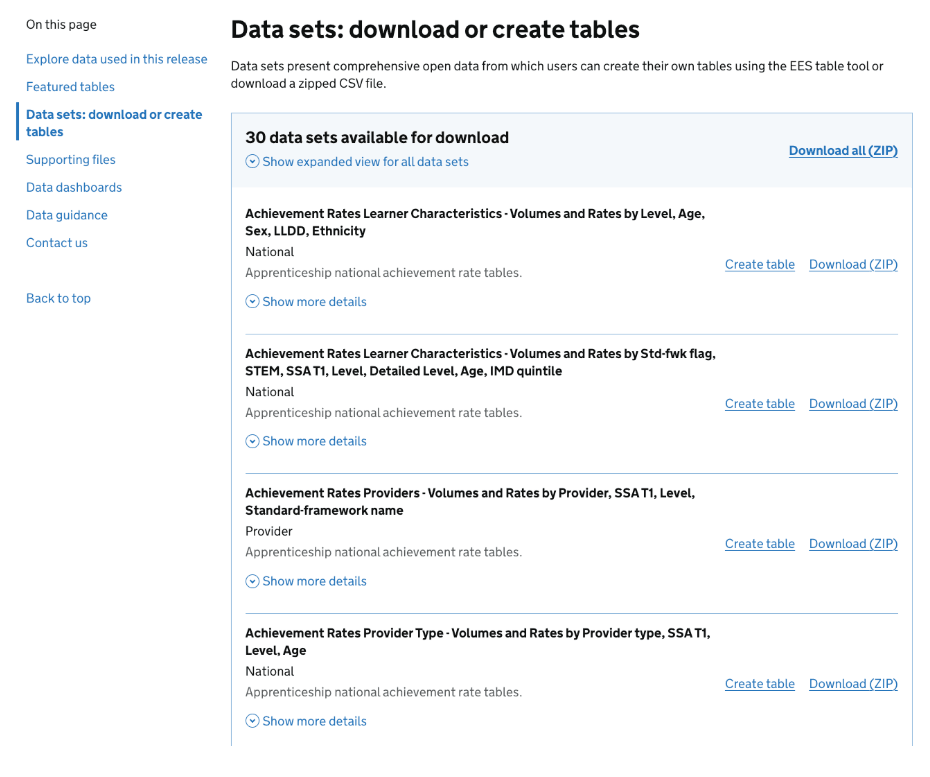The height and width of the screenshot is (777, 930).
Task: Create table for the Provider Type dataset
Action: coord(759,684)
